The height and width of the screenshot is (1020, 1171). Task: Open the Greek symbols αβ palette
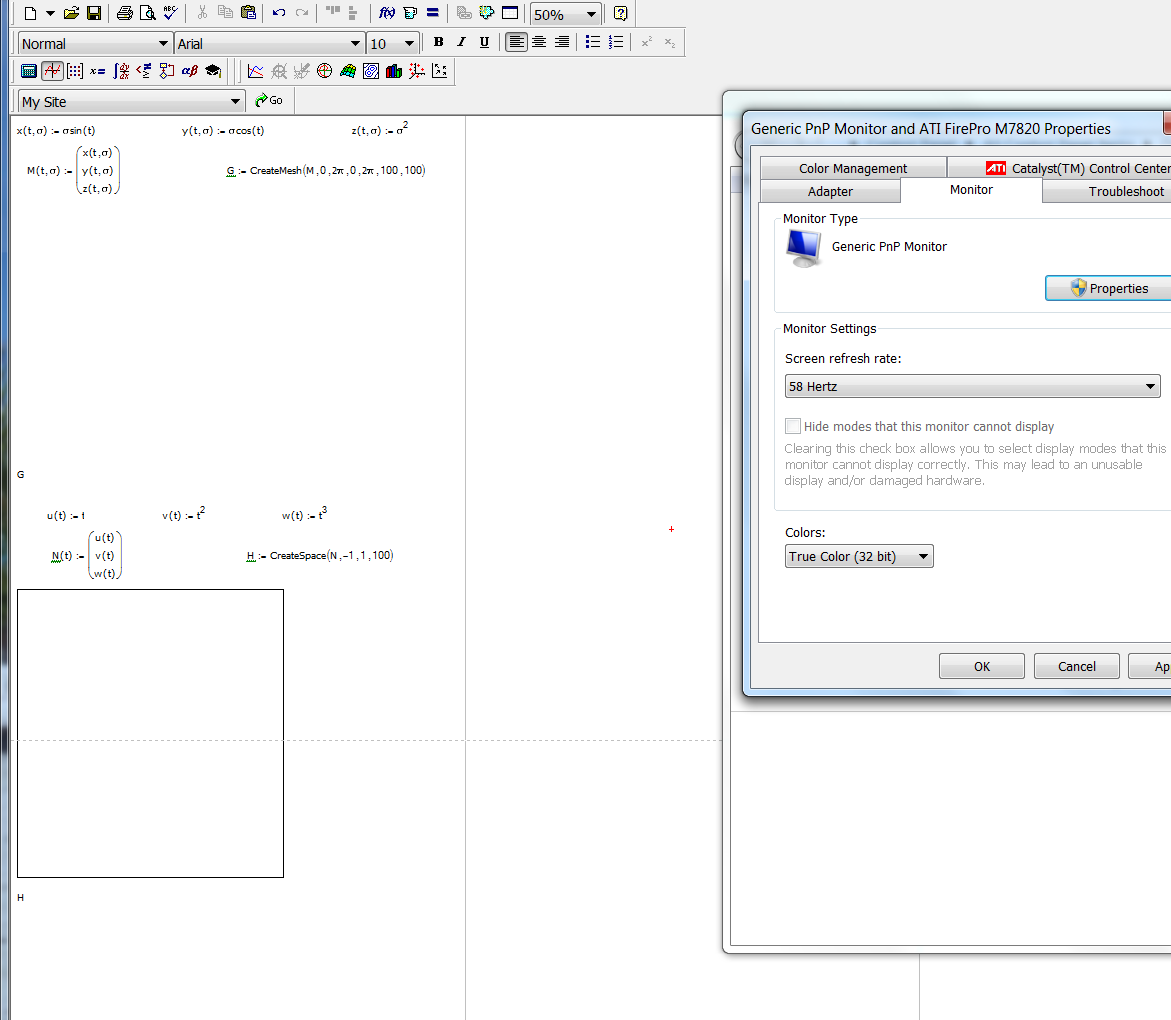190,71
